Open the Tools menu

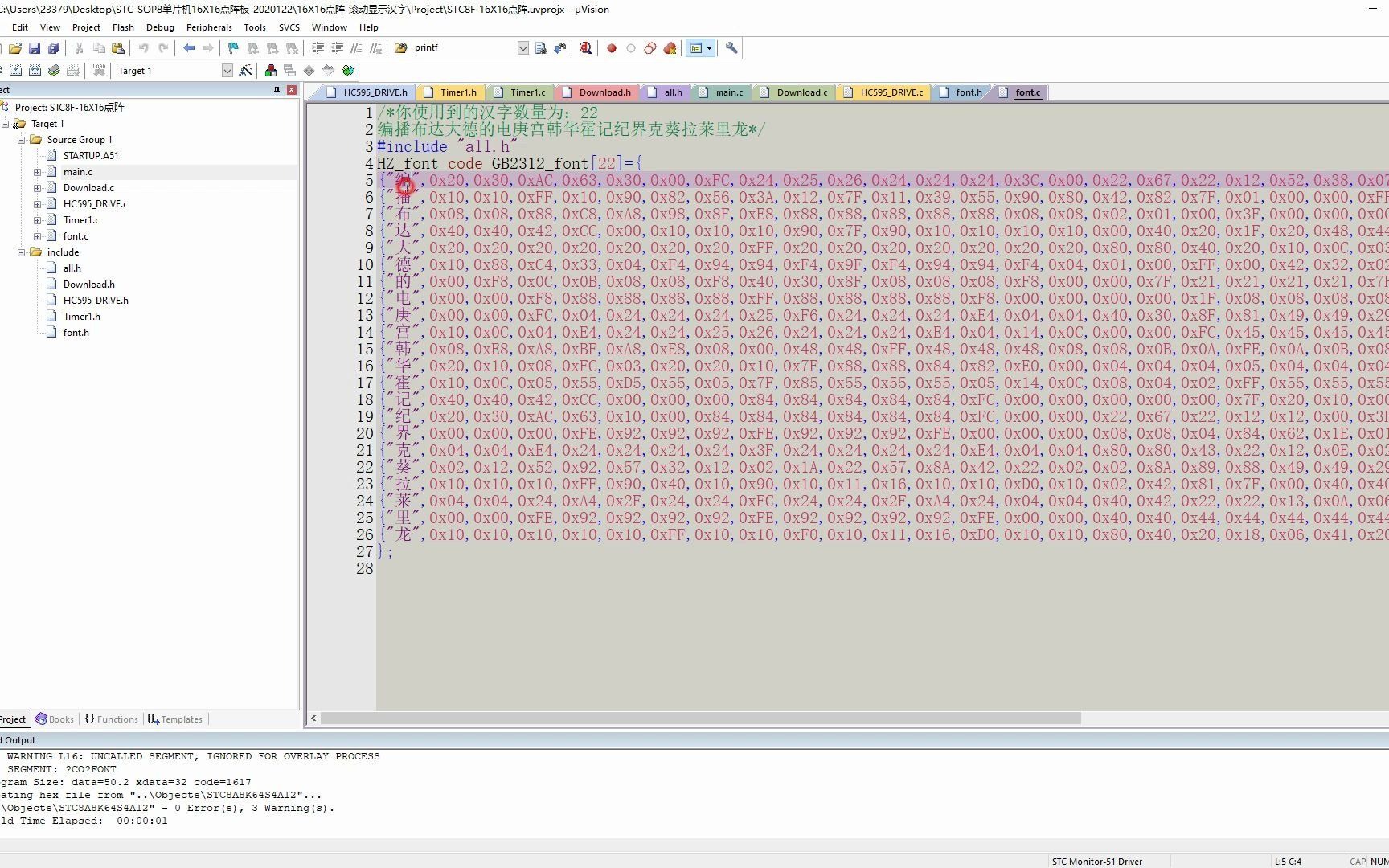click(255, 27)
